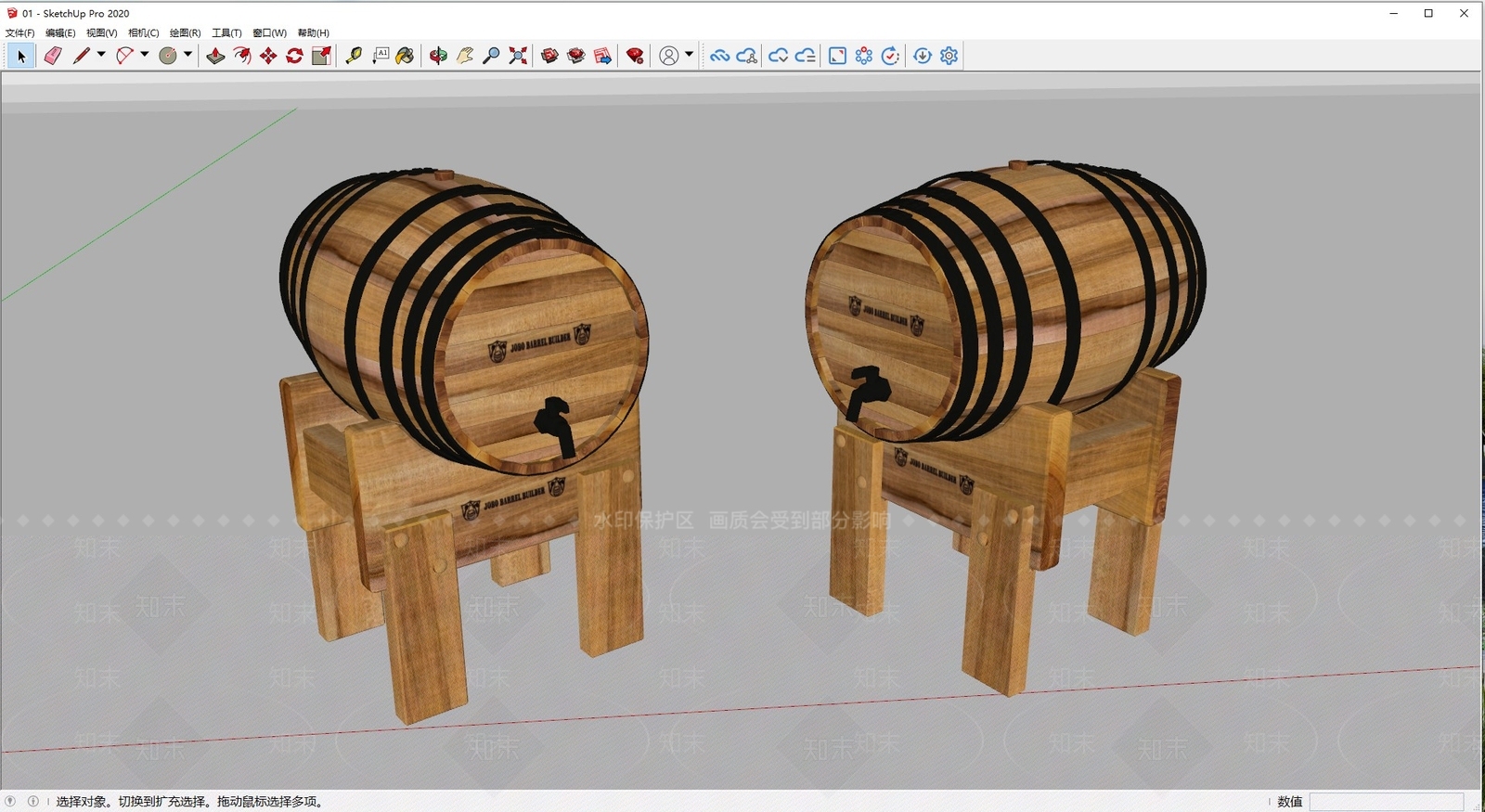Screen dimensions: 1485x812
Task: Click the user account sign-in icon
Action: [x=668, y=56]
